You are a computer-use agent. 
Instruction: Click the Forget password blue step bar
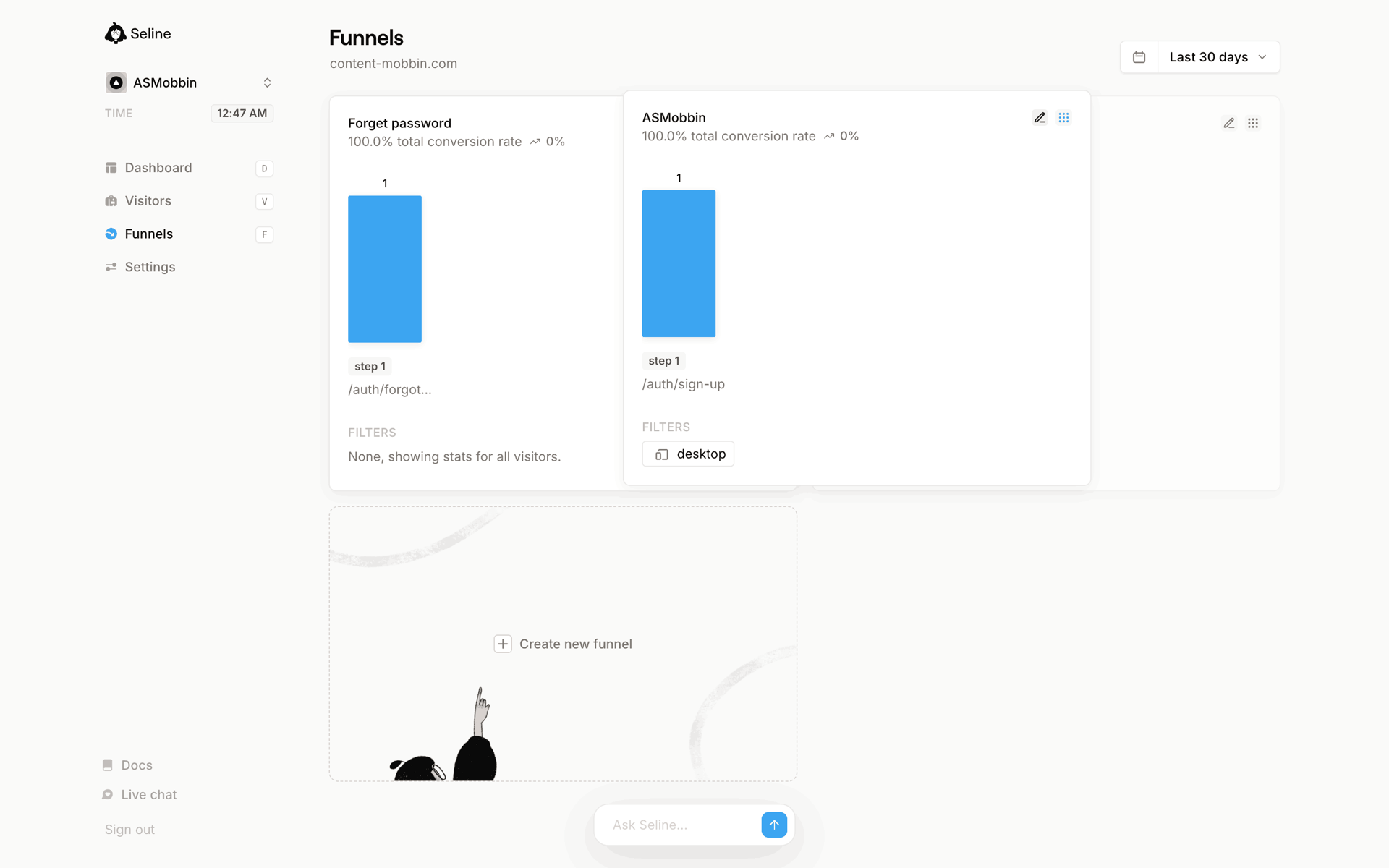[x=385, y=269]
